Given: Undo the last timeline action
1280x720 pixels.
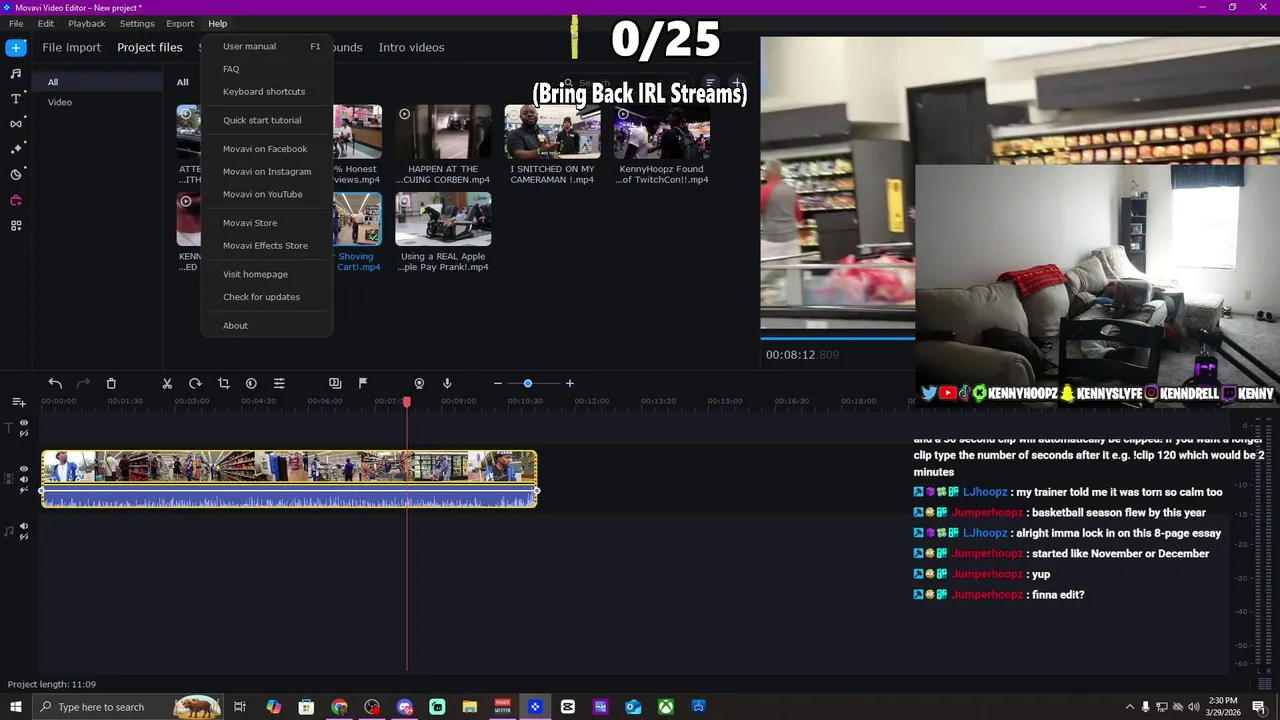Looking at the screenshot, I should point(55,383).
